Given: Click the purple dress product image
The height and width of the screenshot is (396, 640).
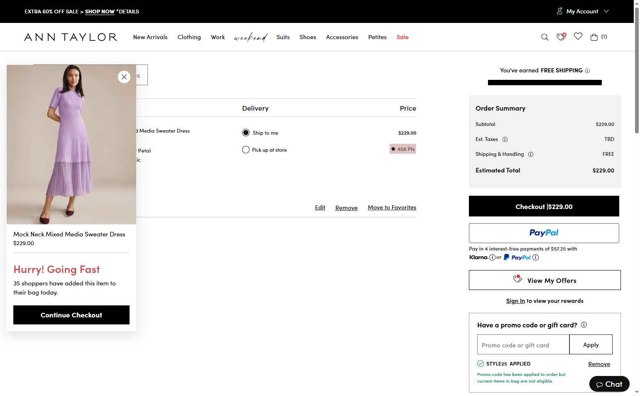Looking at the screenshot, I should (71, 144).
